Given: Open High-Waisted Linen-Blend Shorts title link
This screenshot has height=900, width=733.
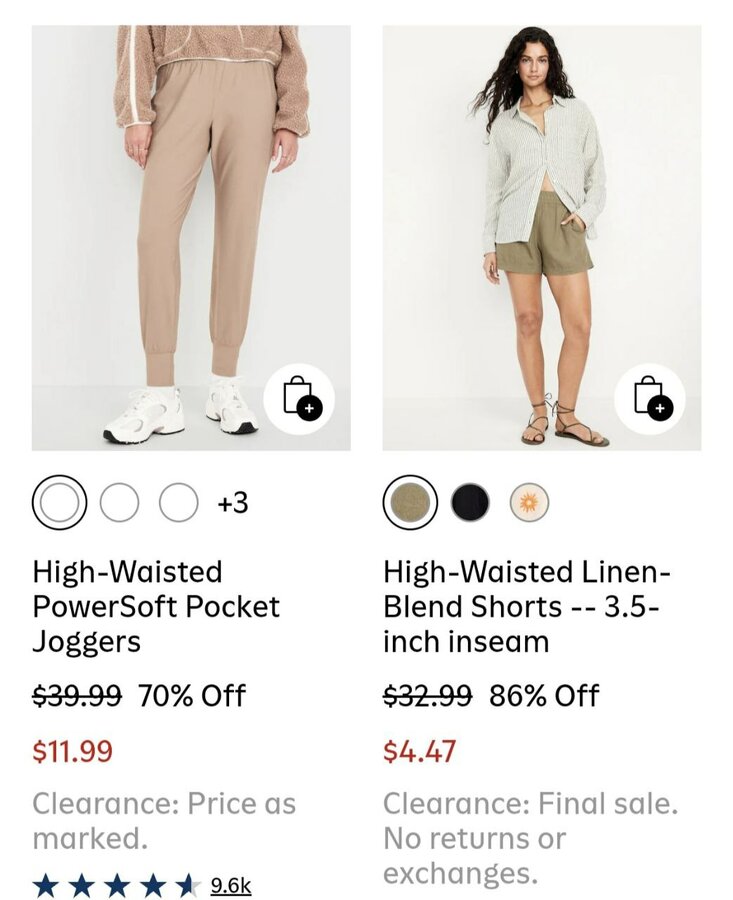Looking at the screenshot, I should click(527, 606).
